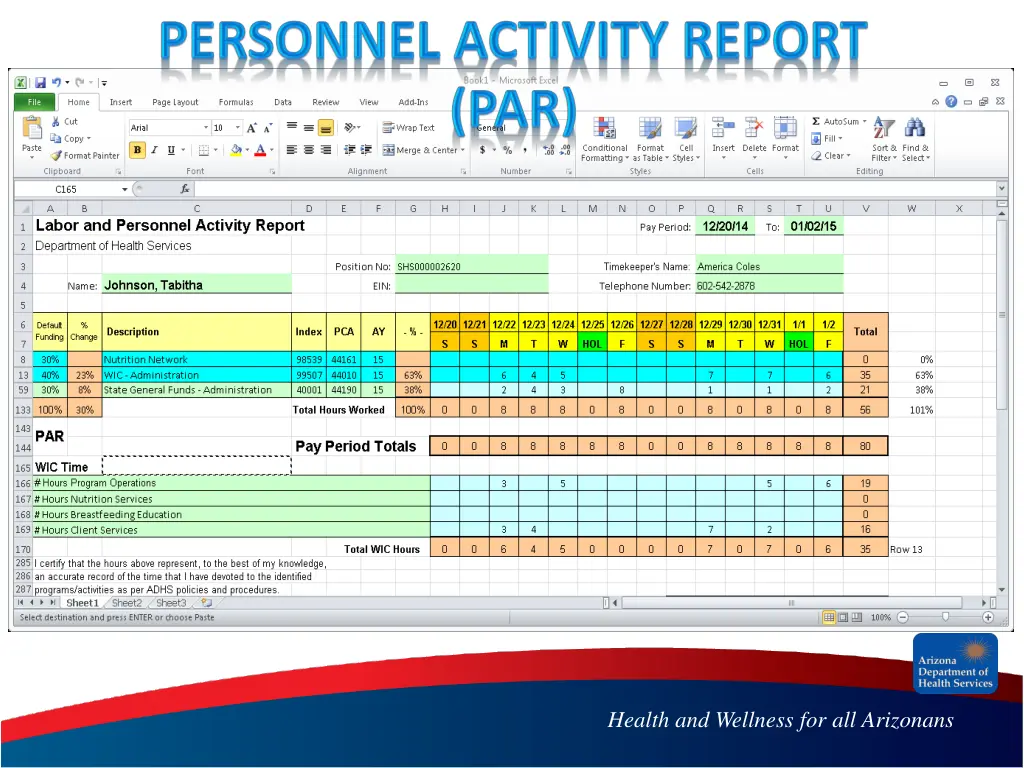This screenshot has width=1024, height=768.
Task: Click the Increase Indent icon
Action: click(x=366, y=150)
